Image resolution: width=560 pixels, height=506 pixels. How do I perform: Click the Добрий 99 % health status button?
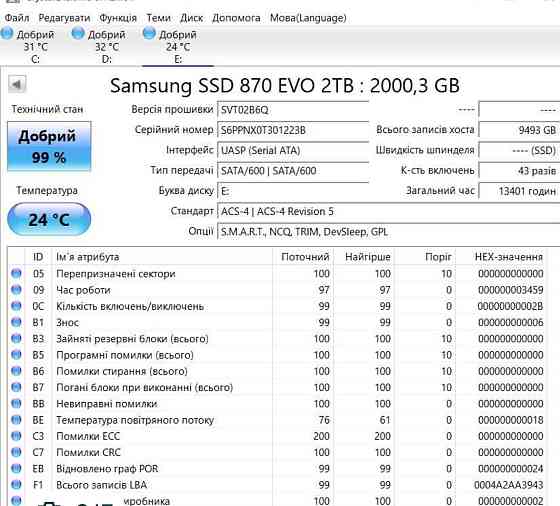coord(49,146)
